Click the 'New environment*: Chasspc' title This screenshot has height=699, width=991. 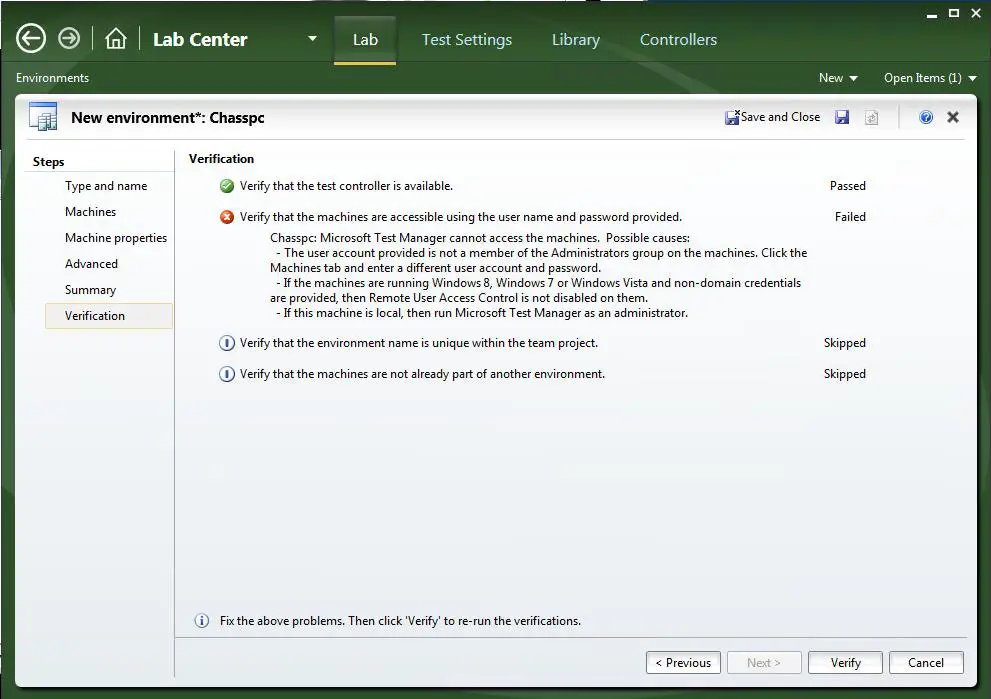pos(167,118)
